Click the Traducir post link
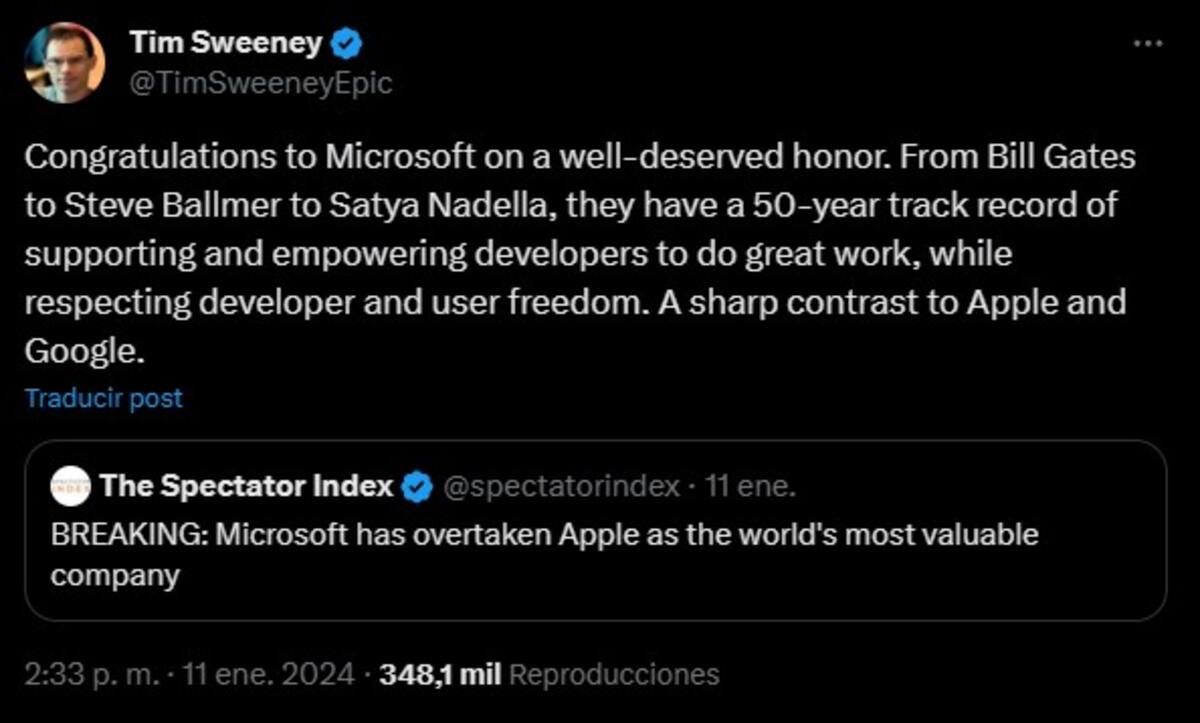Image resolution: width=1200 pixels, height=723 pixels. point(104,398)
